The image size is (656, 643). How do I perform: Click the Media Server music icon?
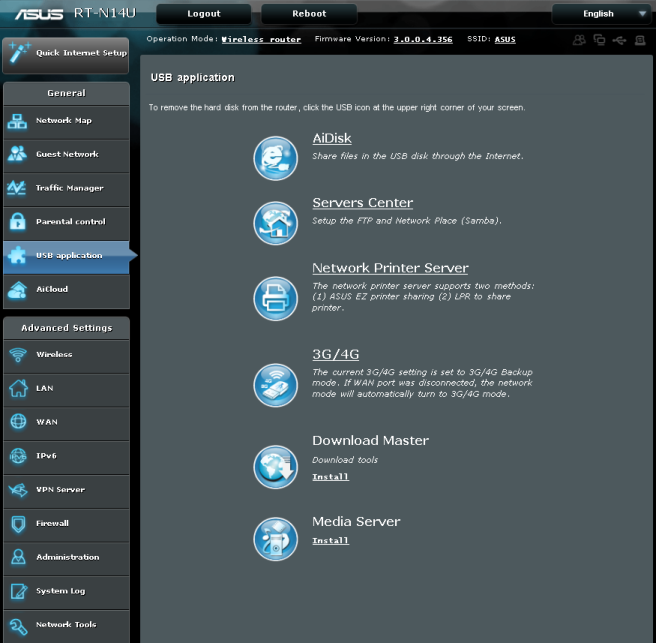pyautogui.click(x=275, y=539)
